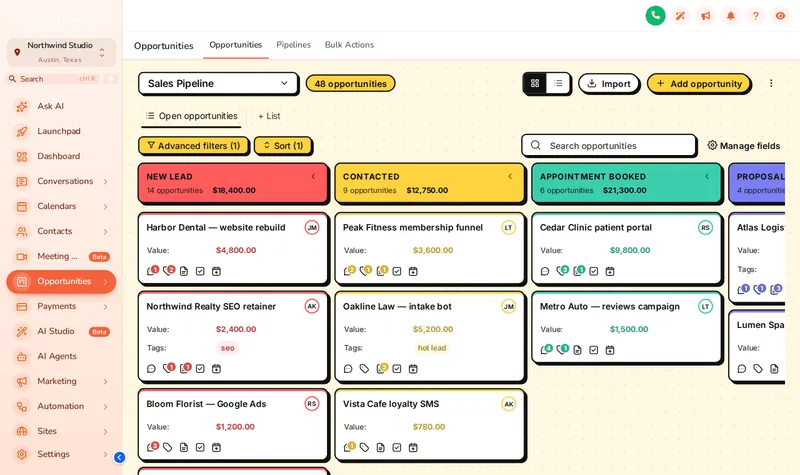
Task: Open Manage fields settings
Action: click(743, 146)
